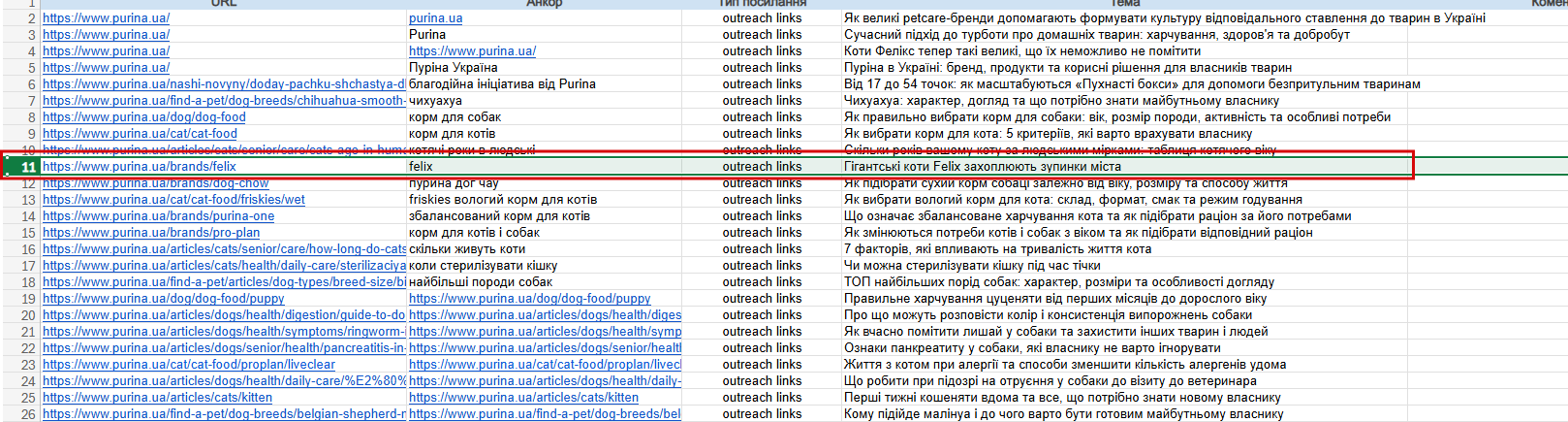
Task: Open the cat-food/friskies/wet URL link
Action: click(x=173, y=200)
